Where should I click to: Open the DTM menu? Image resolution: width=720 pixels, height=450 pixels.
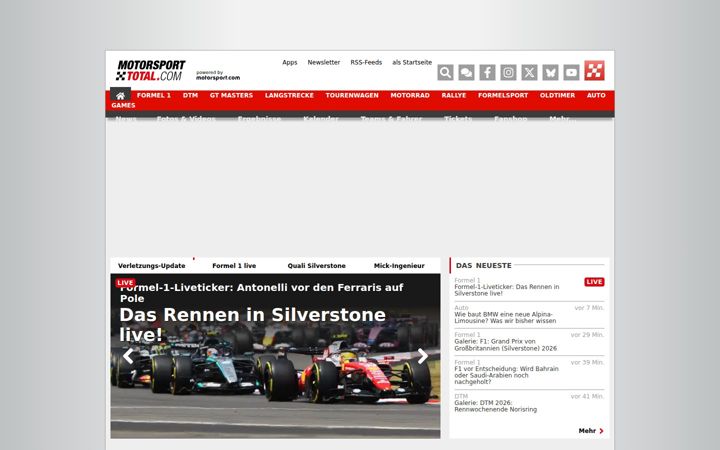point(190,96)
